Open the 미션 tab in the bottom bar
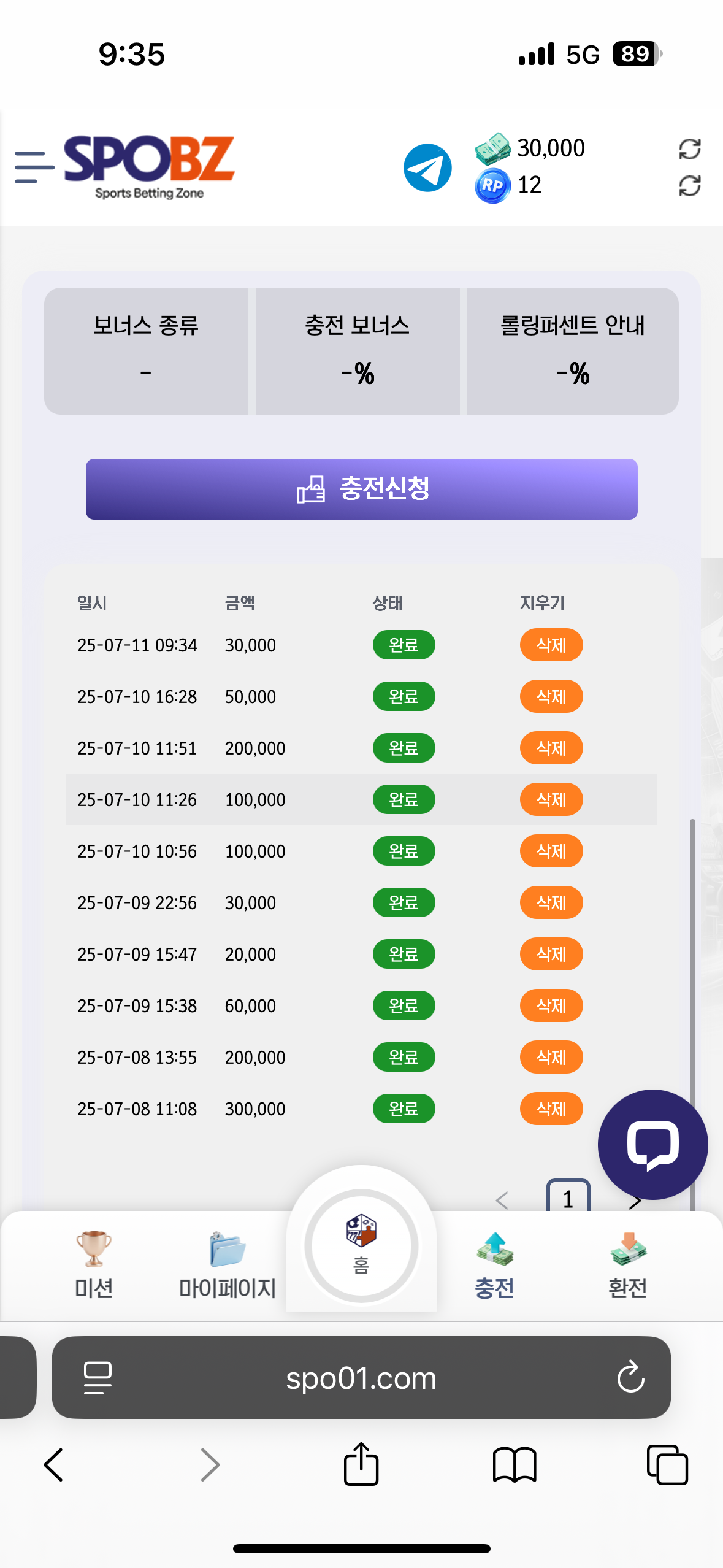The height and width of the screenshot is (1568, 723). (94, 1265)
